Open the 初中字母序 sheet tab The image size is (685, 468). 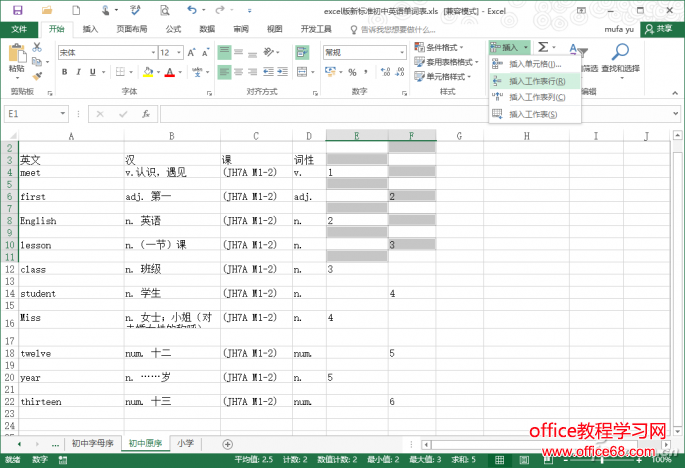(x=93, y=443)
